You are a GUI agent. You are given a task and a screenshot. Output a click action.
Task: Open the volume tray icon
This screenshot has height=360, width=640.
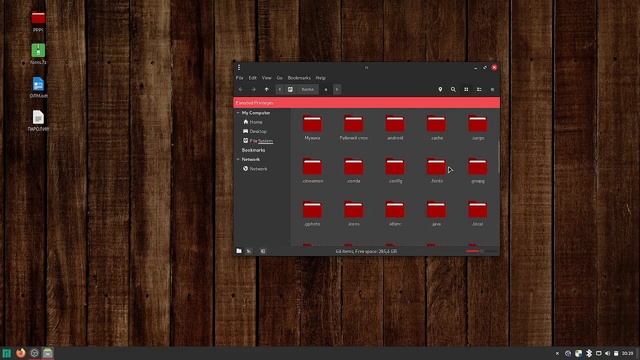click(607, 353)
